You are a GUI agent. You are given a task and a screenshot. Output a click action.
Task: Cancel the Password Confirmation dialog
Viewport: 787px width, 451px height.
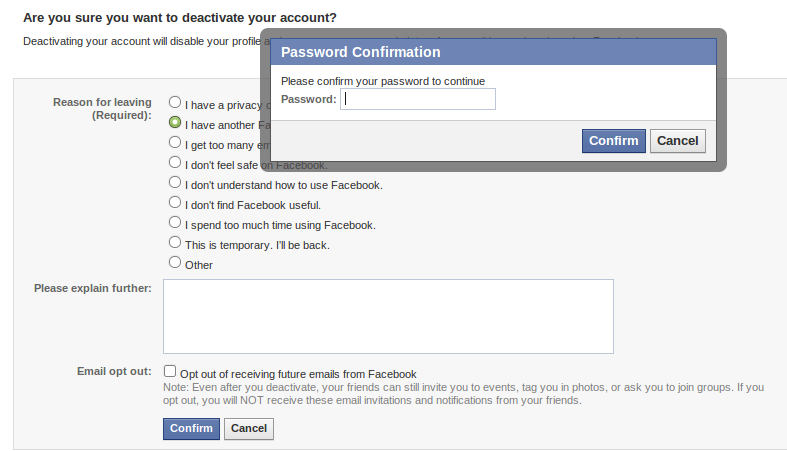[677, 141]
